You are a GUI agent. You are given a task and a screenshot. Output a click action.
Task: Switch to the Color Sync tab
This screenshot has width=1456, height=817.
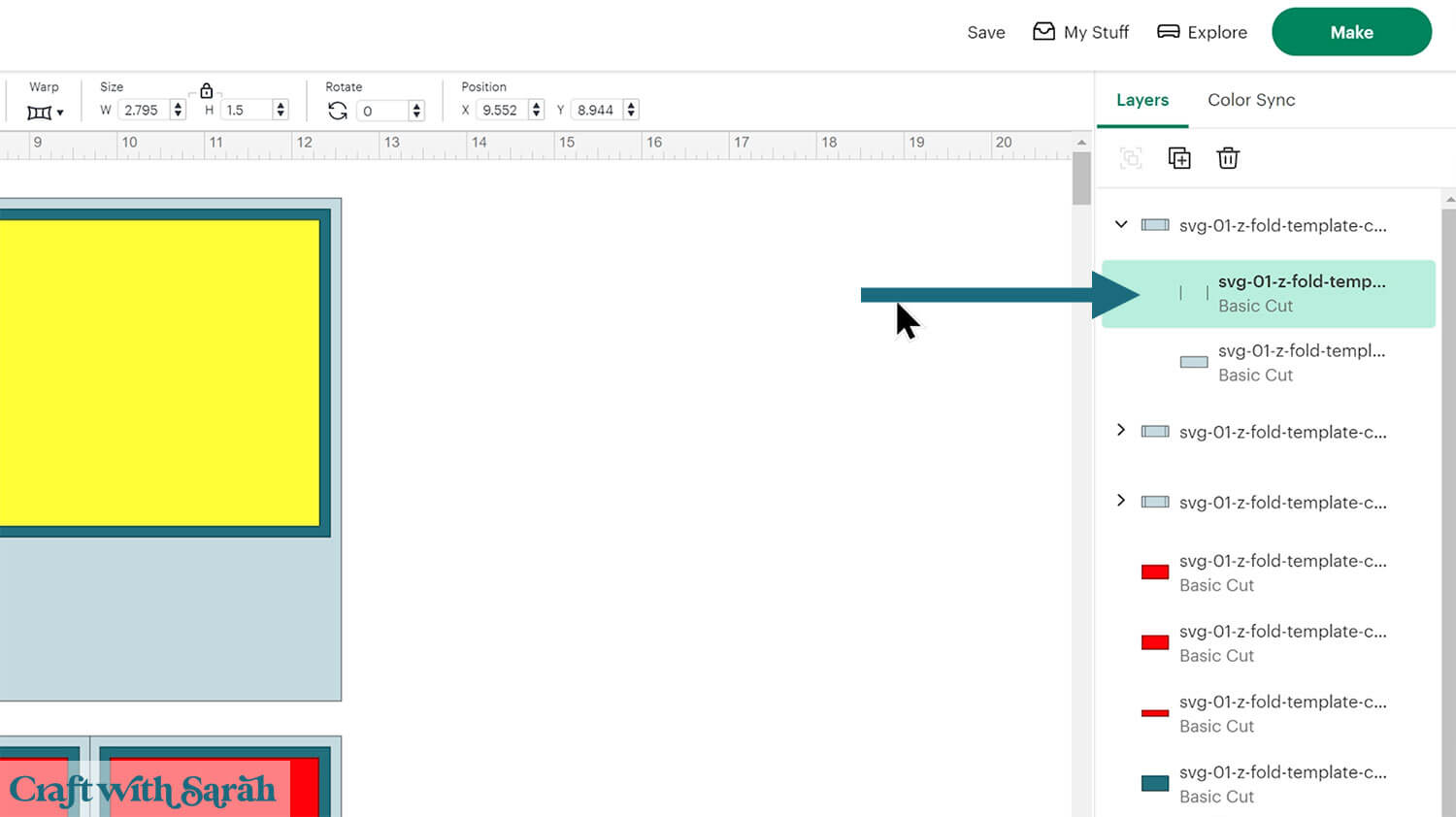(x=1250, y=100)
